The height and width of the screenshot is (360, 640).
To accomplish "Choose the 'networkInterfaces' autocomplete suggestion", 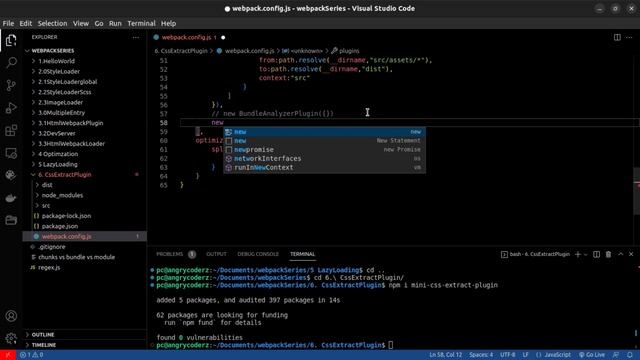I will tap(324, 159).
